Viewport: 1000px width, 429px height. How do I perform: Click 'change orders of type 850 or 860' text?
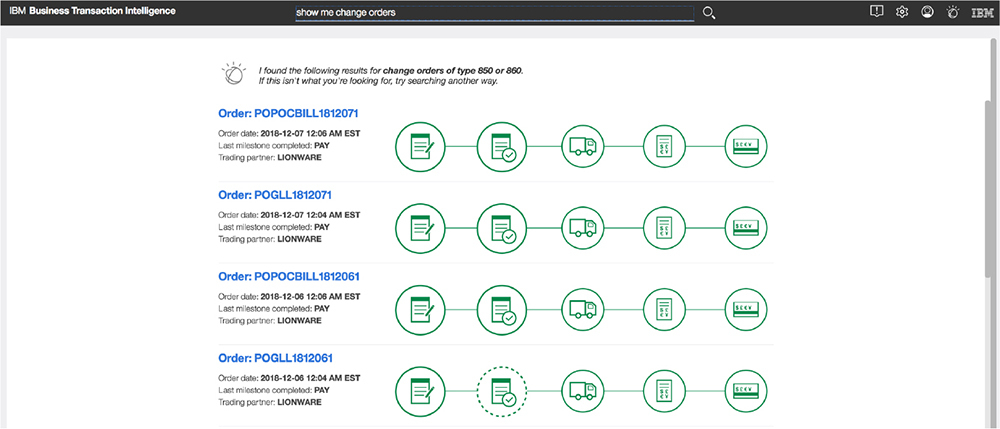(x=453, y=71)
